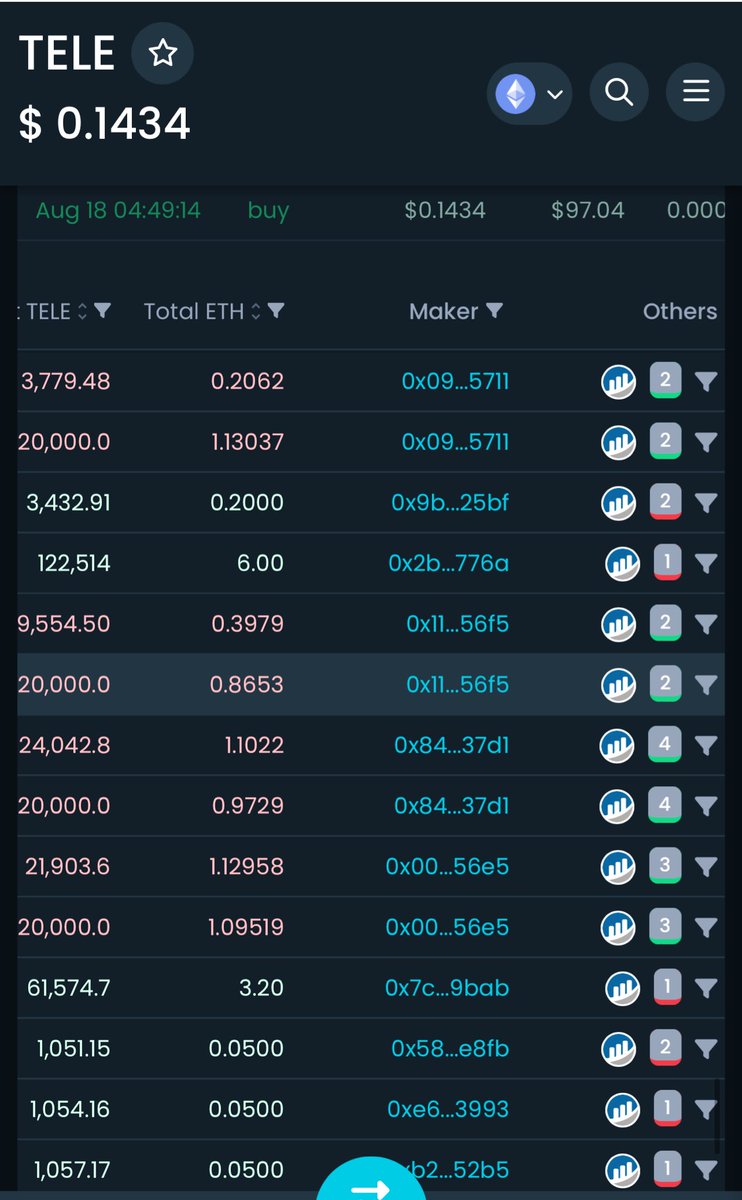Open maker 0x00...56e5 in the 1.09519 ETH row
The height and width of the screenshot is (1200, 742).
click(x=447, y=927)
